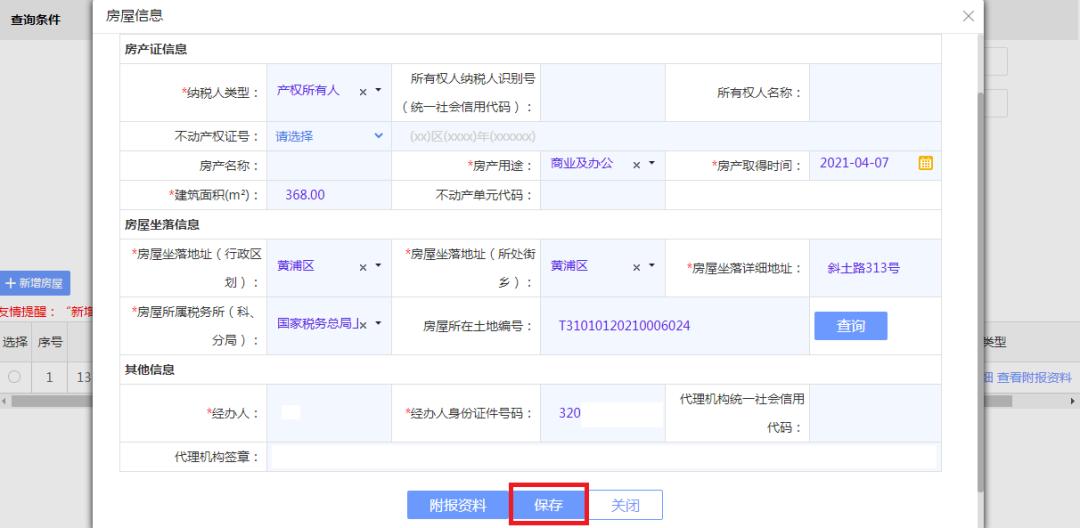
Task: Open the 房产用途 dropdown arrow
Action: pyautogui.click(x=652, y=163)
